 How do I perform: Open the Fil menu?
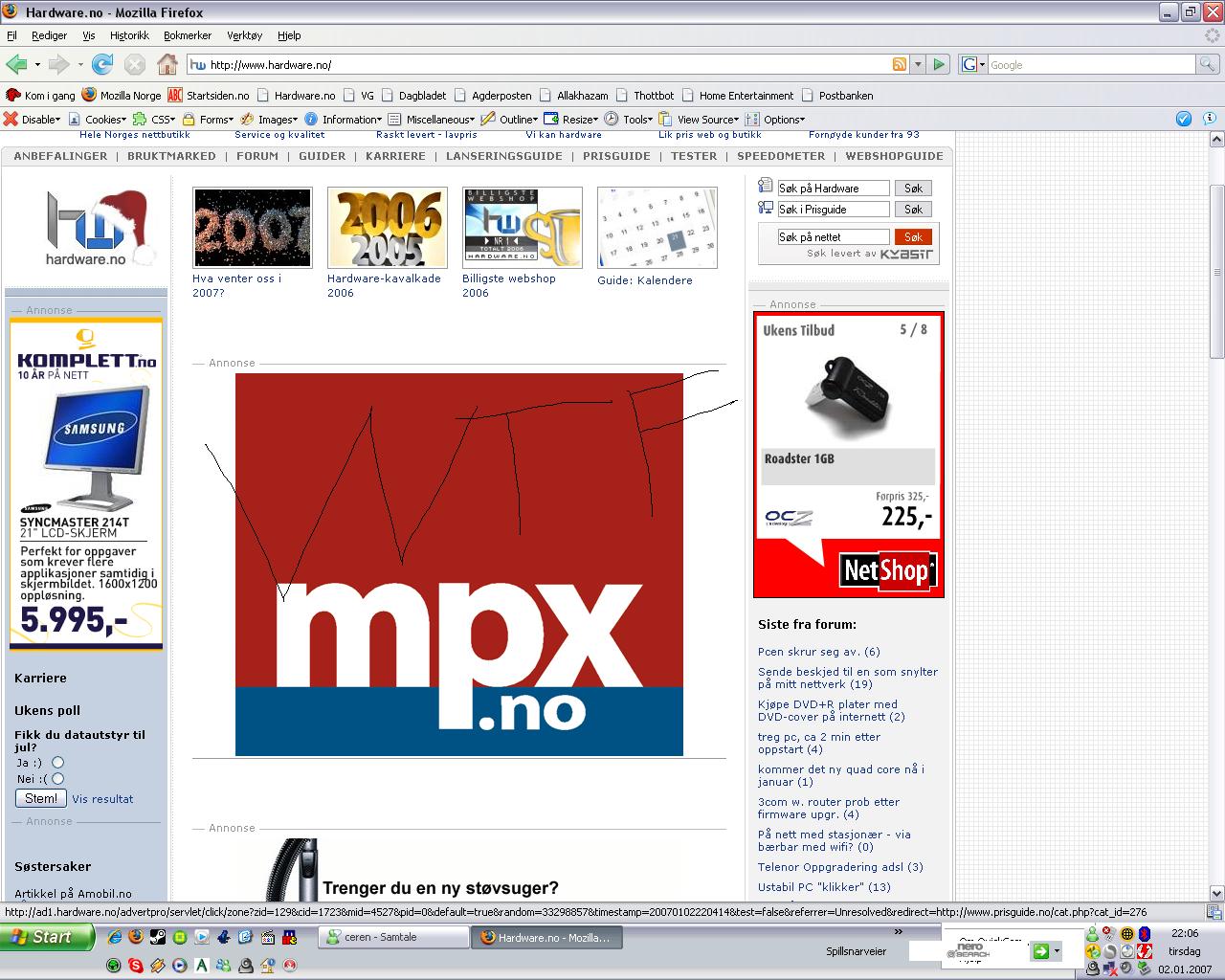tap(11, 35)
